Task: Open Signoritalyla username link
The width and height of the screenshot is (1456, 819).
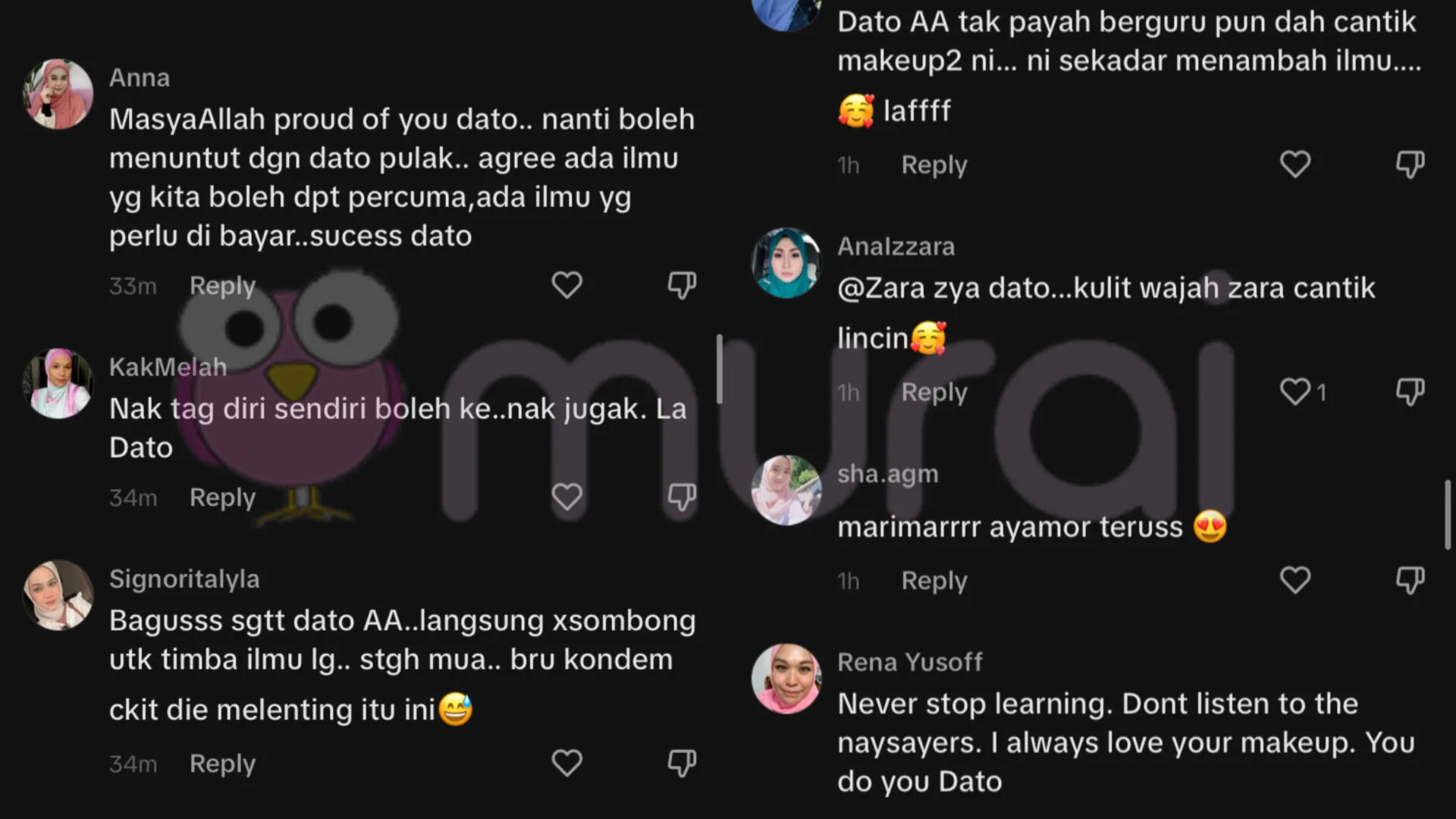Action: [x=184, y=579]
